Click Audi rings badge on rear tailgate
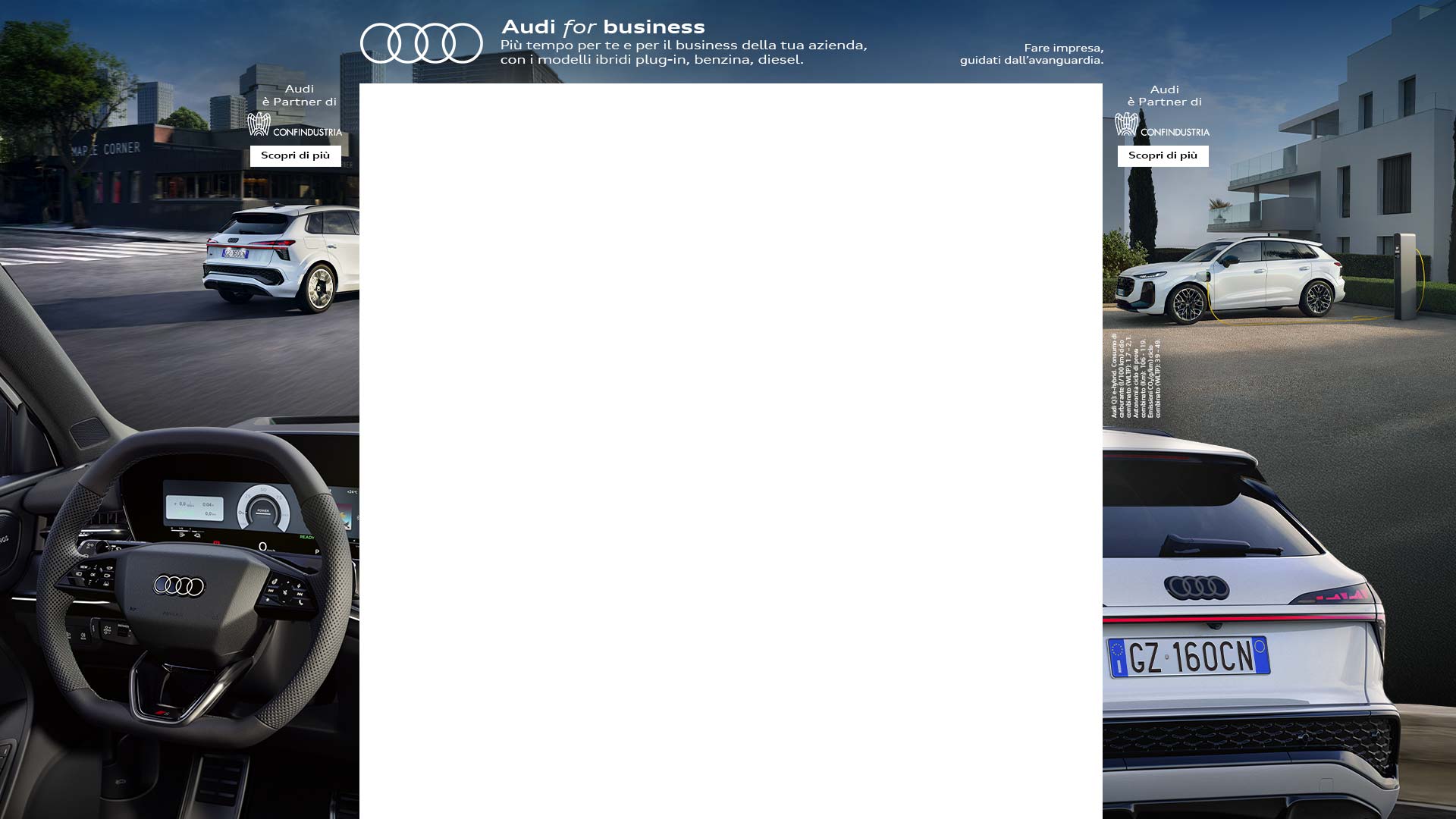Image resolution: width=1456 pixels, height=819 pixels. point(1197,588)
